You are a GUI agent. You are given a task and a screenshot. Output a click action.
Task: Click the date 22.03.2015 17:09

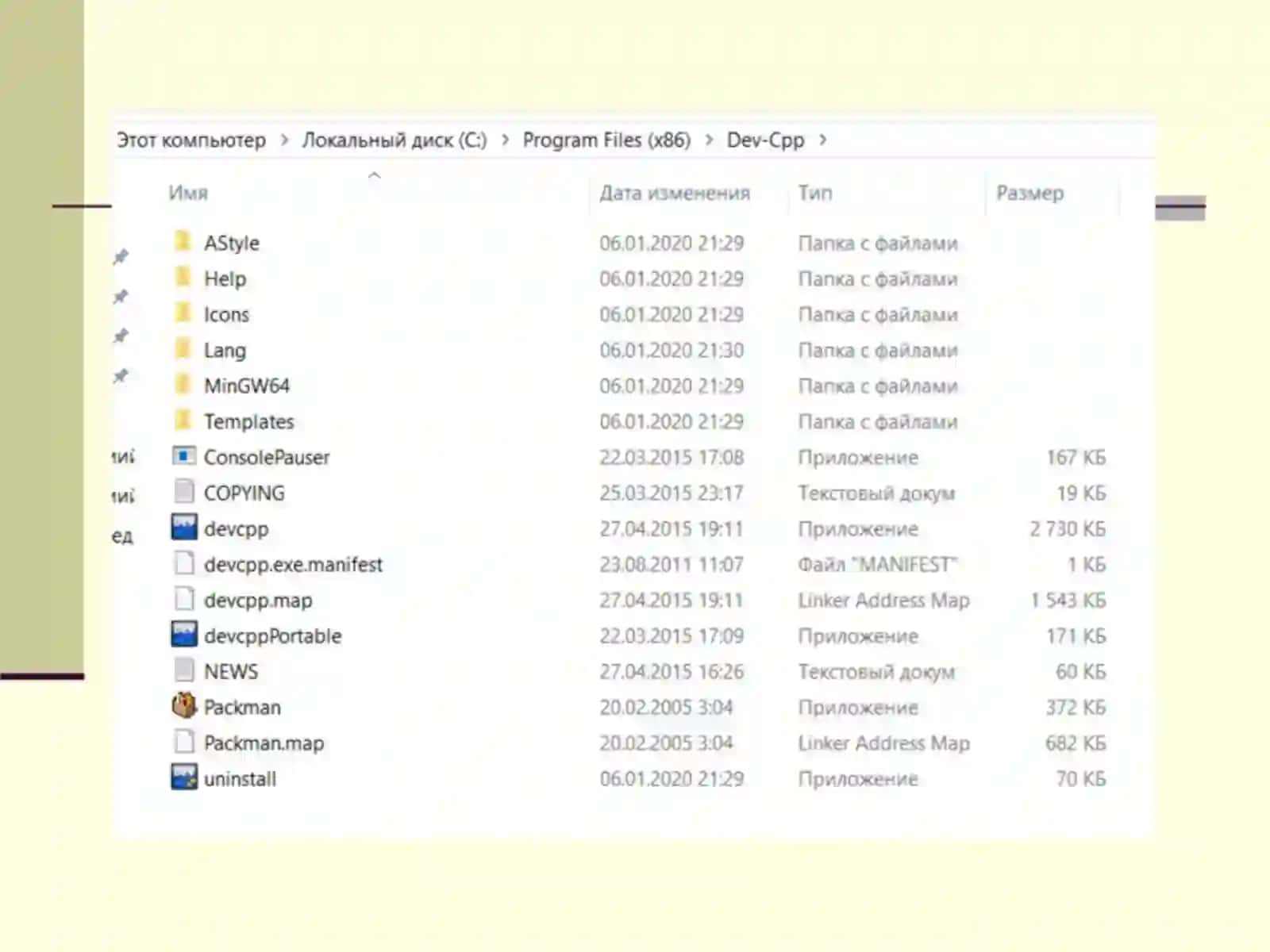[x=672, y=635]
